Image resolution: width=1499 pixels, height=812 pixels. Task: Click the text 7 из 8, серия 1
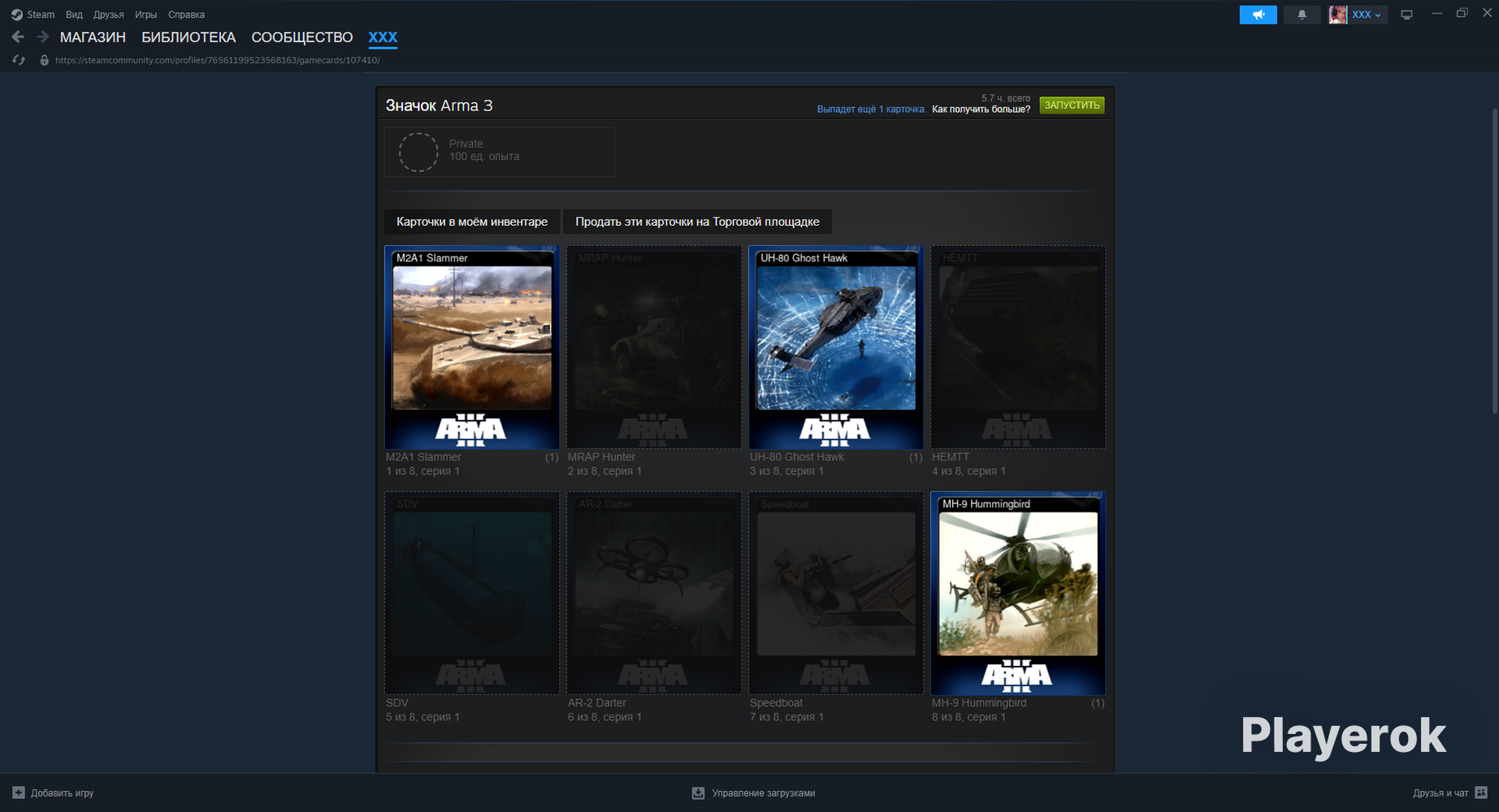(x=786, y=717)
